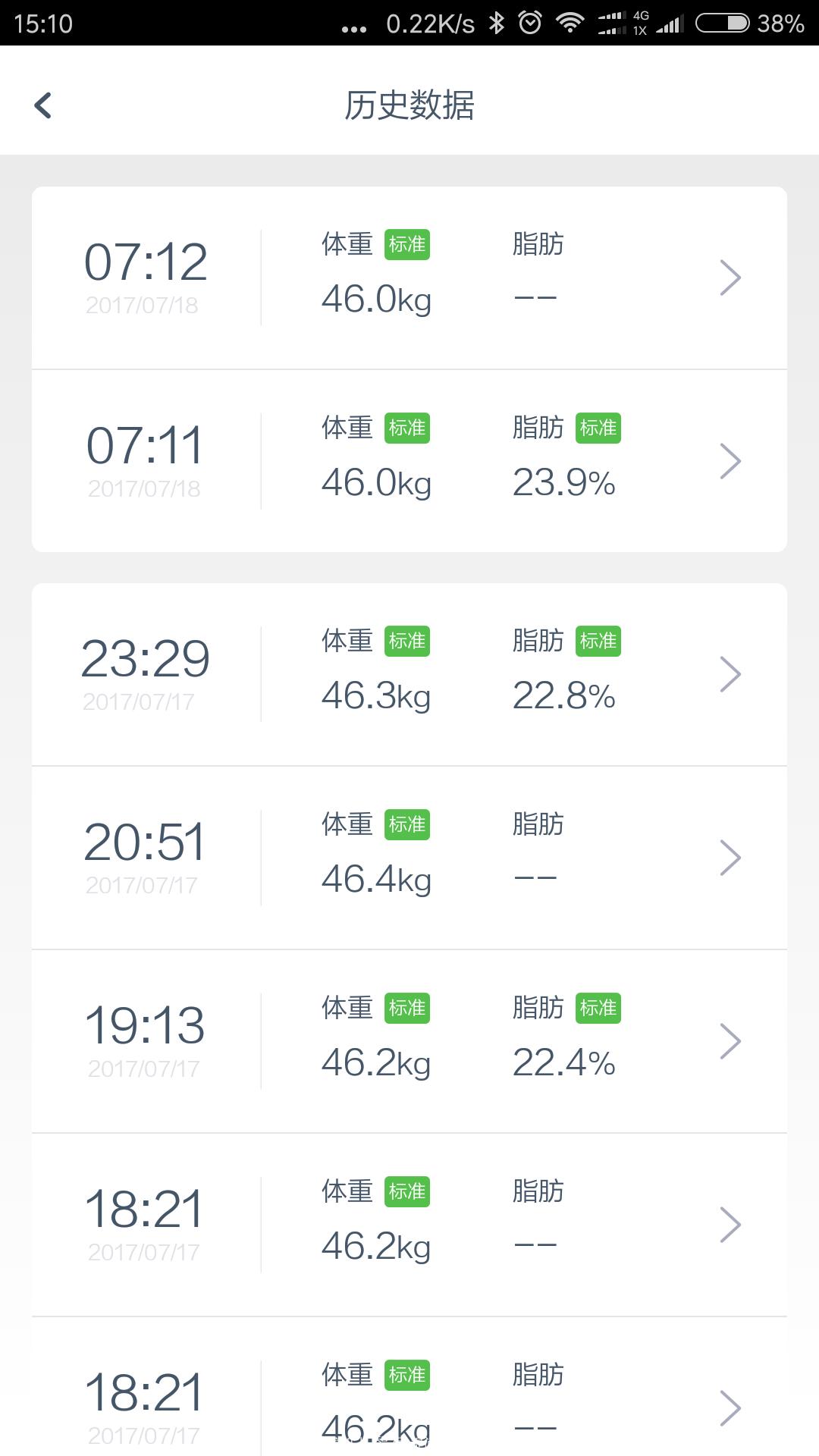This screenshot has height=1456, width=819.
Task: Open the 07:12 record chevron
Action: 730,278
